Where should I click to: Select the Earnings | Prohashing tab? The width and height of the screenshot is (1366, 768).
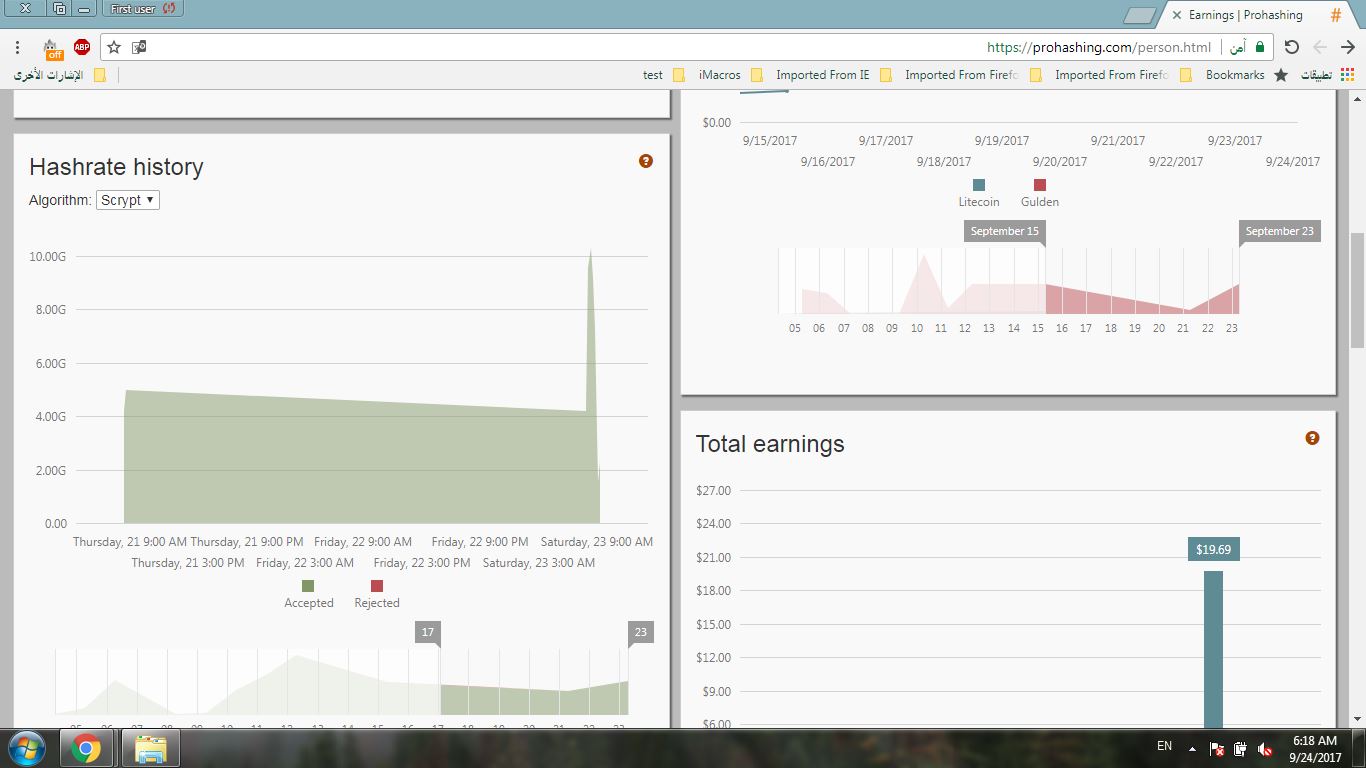(x=1245, y=15)
